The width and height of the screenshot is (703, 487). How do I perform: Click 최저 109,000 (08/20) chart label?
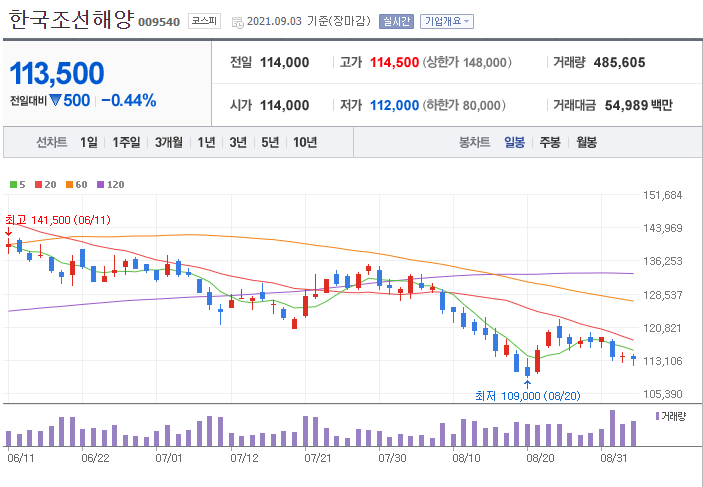click(x=528, y=396)
